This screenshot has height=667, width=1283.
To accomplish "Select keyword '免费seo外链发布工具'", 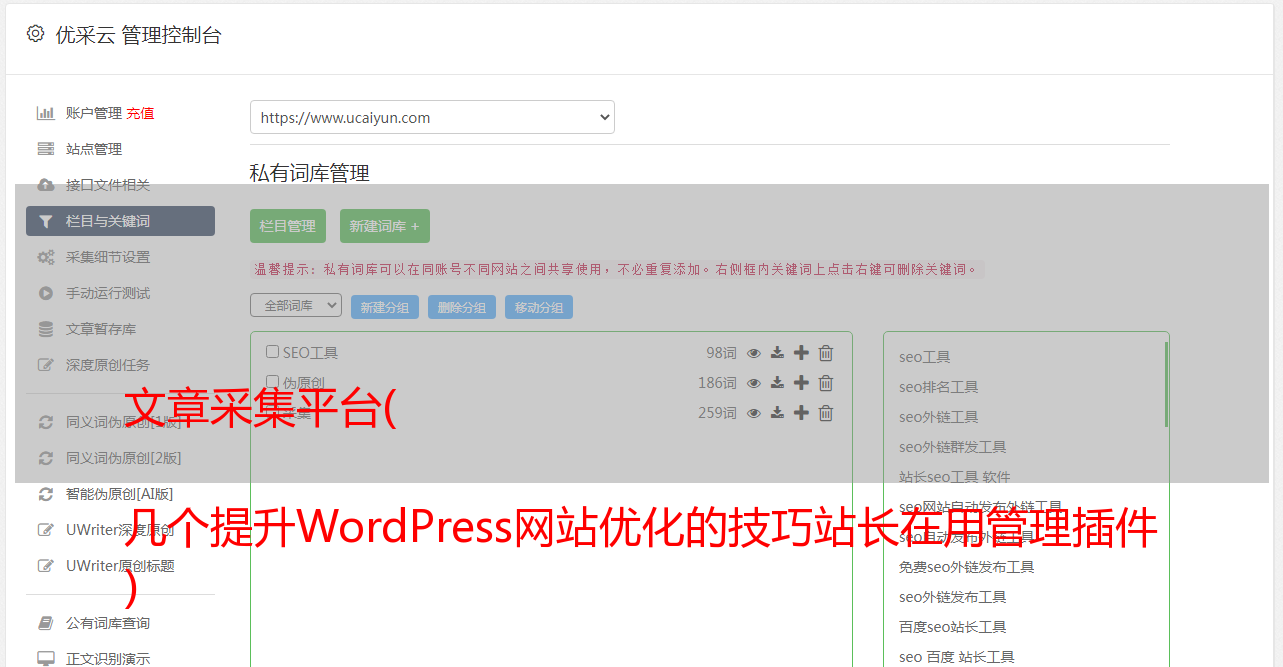I will (x=967, y=567).
